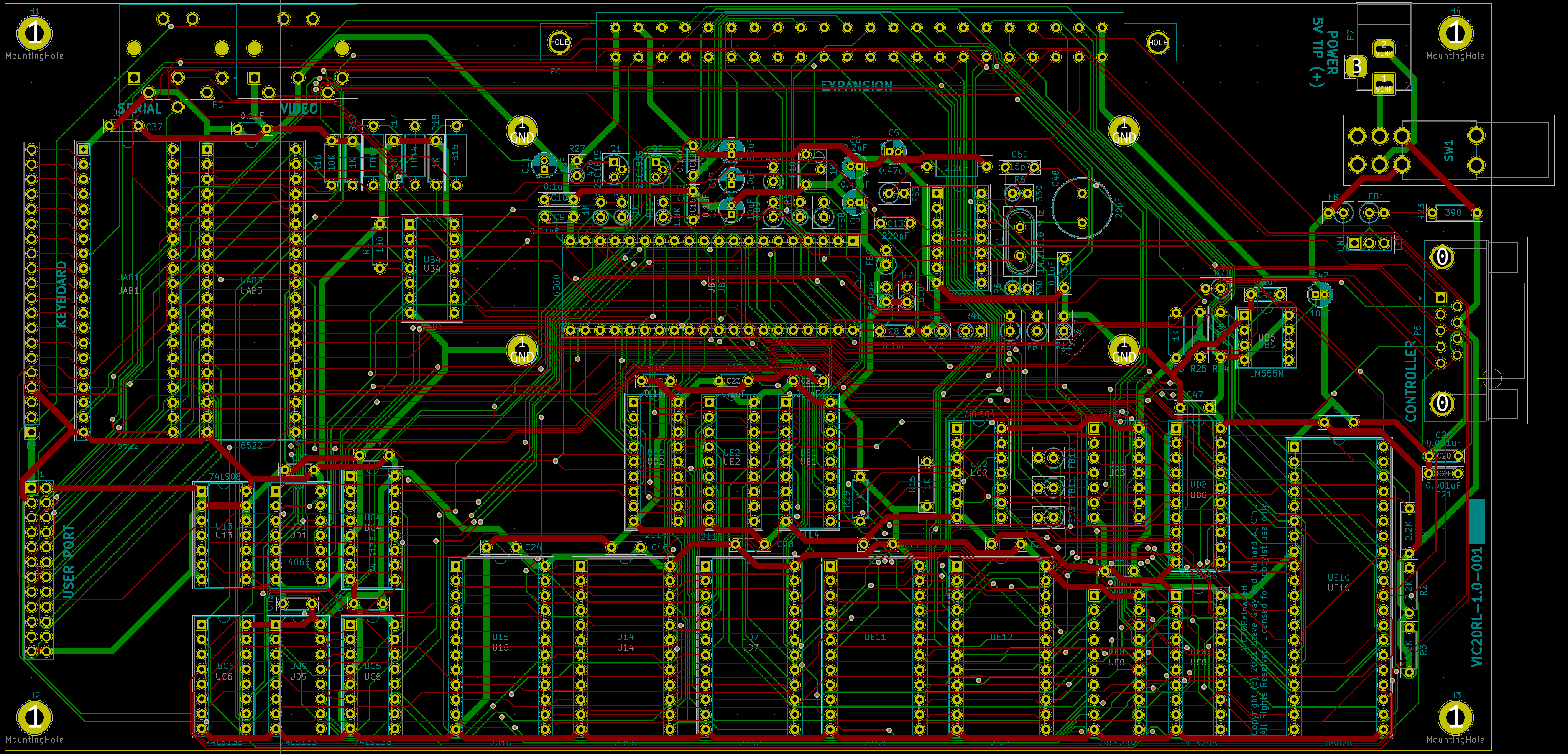Select pad 3 of the P7 power connector
This screenshot has height=754, width=1568.
(1356, 66)
